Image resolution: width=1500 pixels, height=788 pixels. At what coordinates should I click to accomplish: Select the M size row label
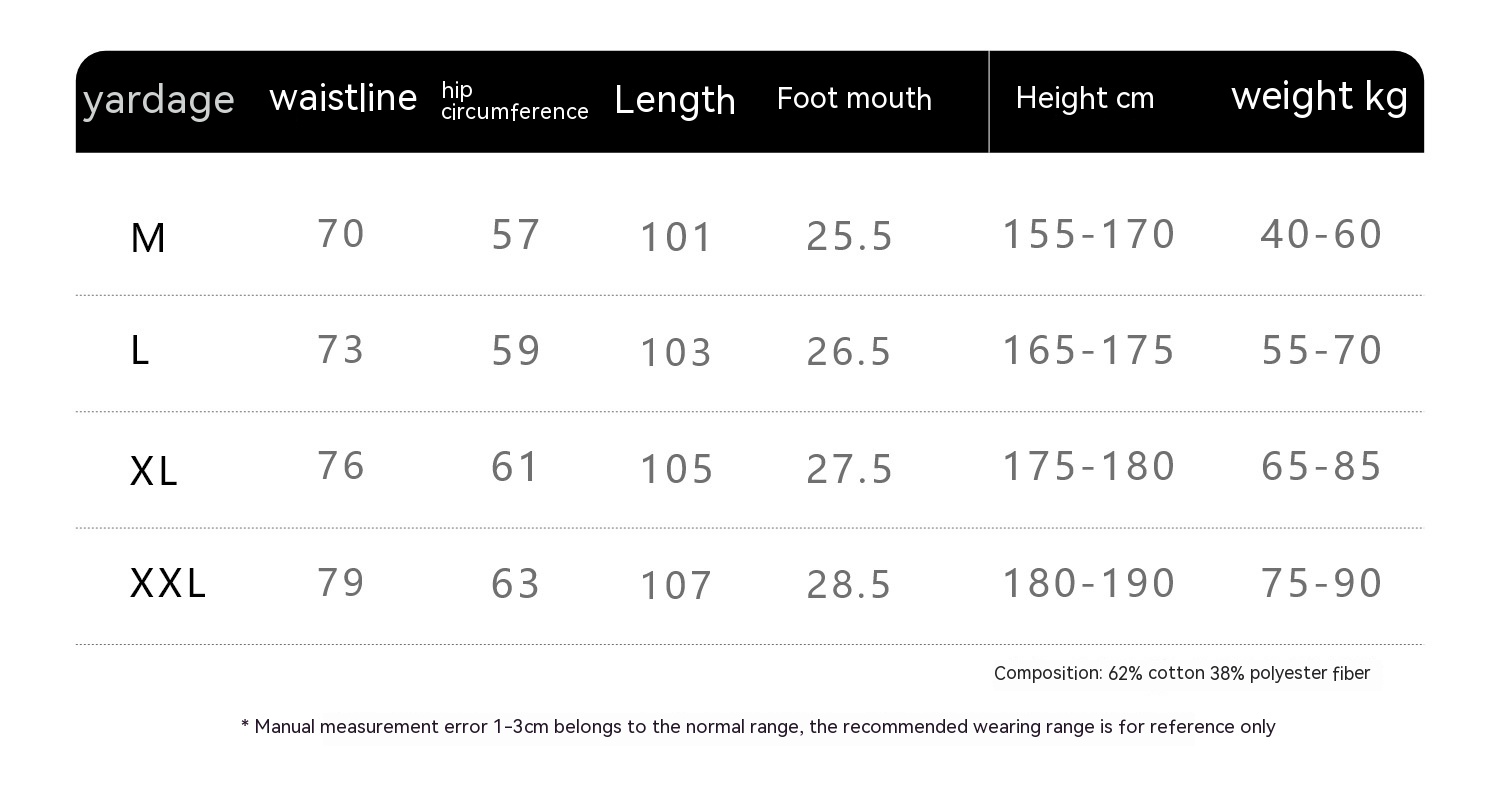click(x=148, y=238)
